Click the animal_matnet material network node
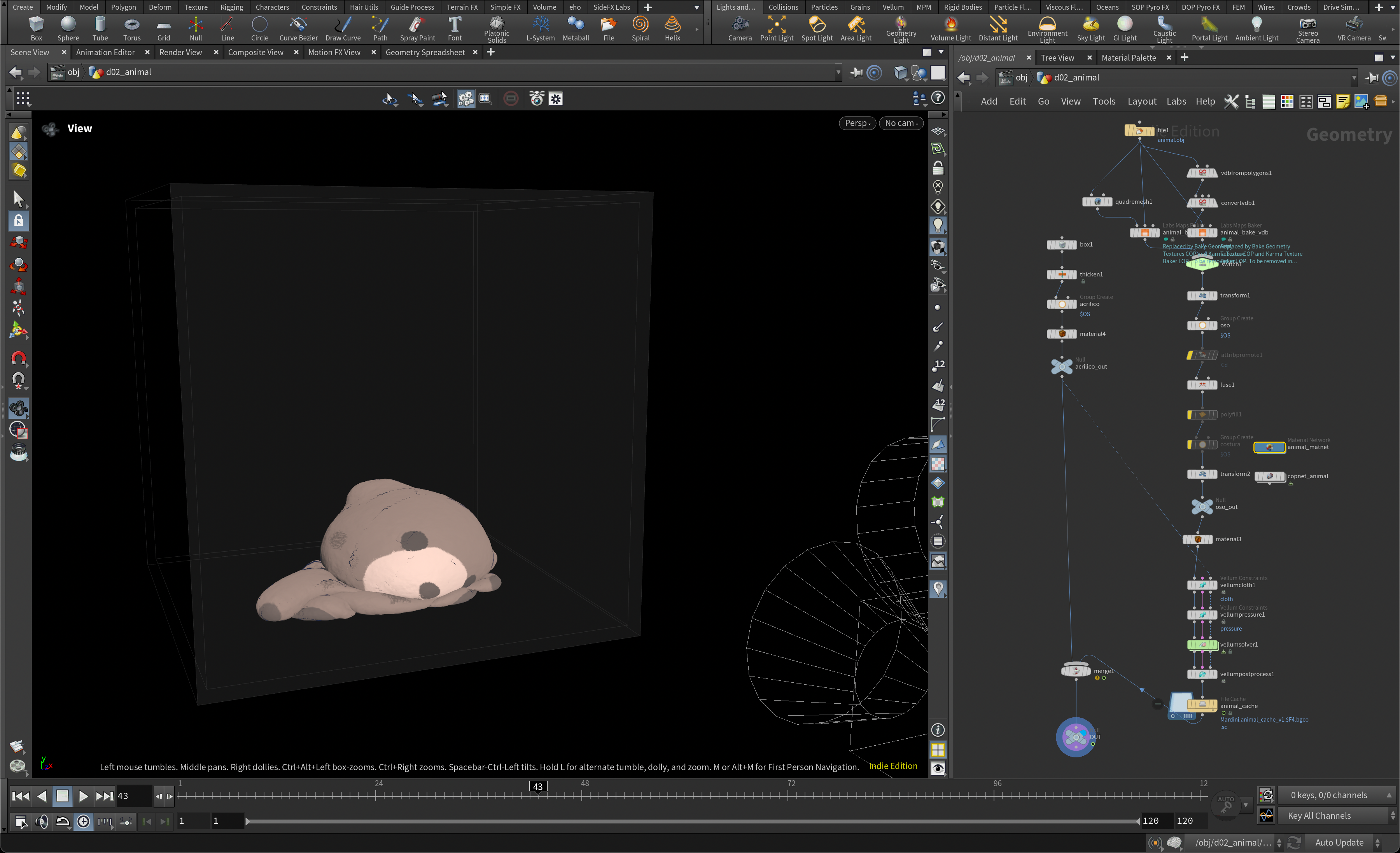The width and height of the screenshot is (1400, 853). tap(1269, 447)
